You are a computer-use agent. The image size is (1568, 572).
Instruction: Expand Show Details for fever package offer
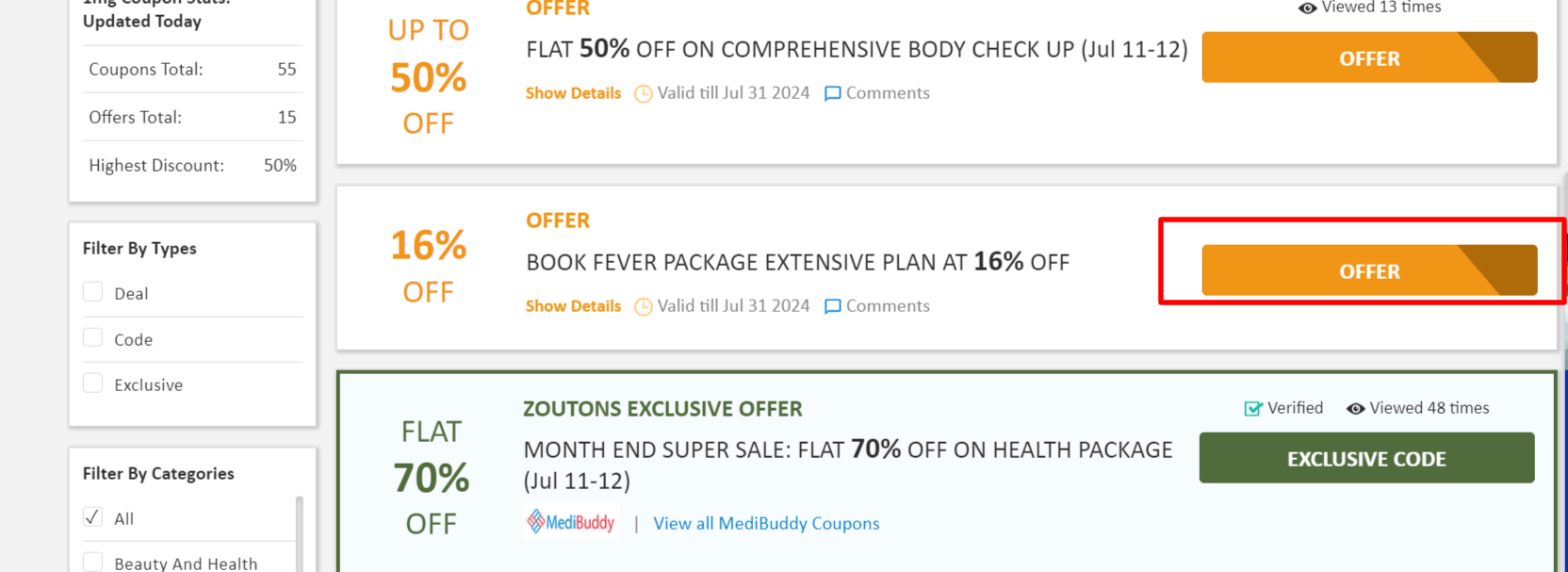(573, 306)
